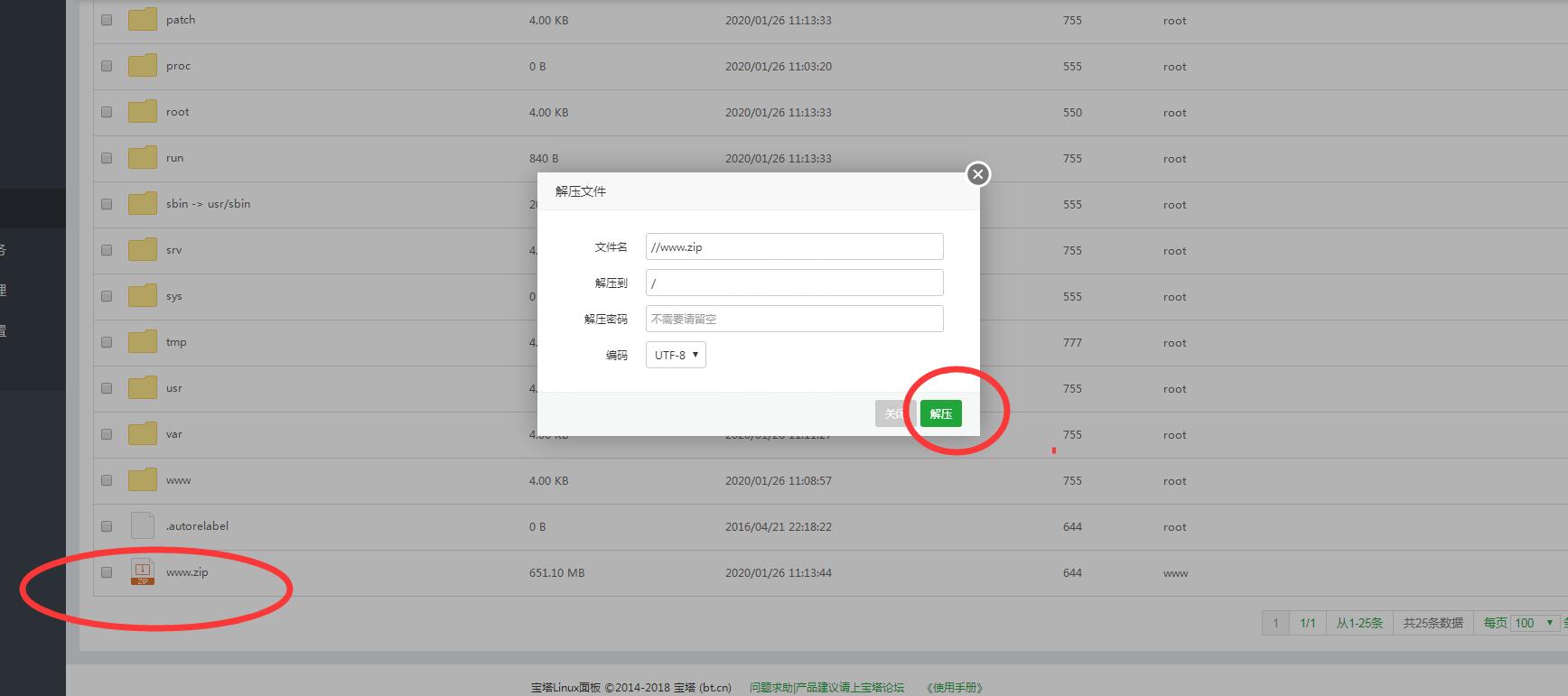The image size is (1568, 696).
Task: Click the www.zip archive file icon
Action: click(143, 572)
